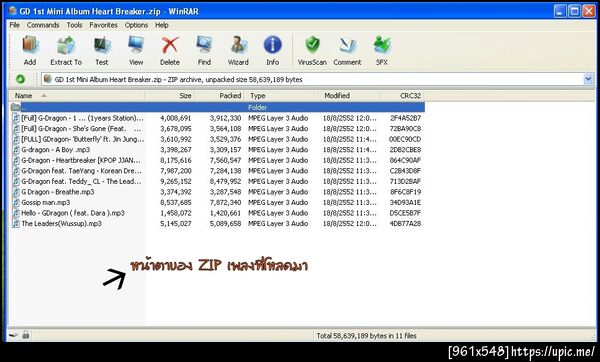Sort by CRC32 column header
The height and width of the screenshot is (362, 600).
[x=402, y=96]
